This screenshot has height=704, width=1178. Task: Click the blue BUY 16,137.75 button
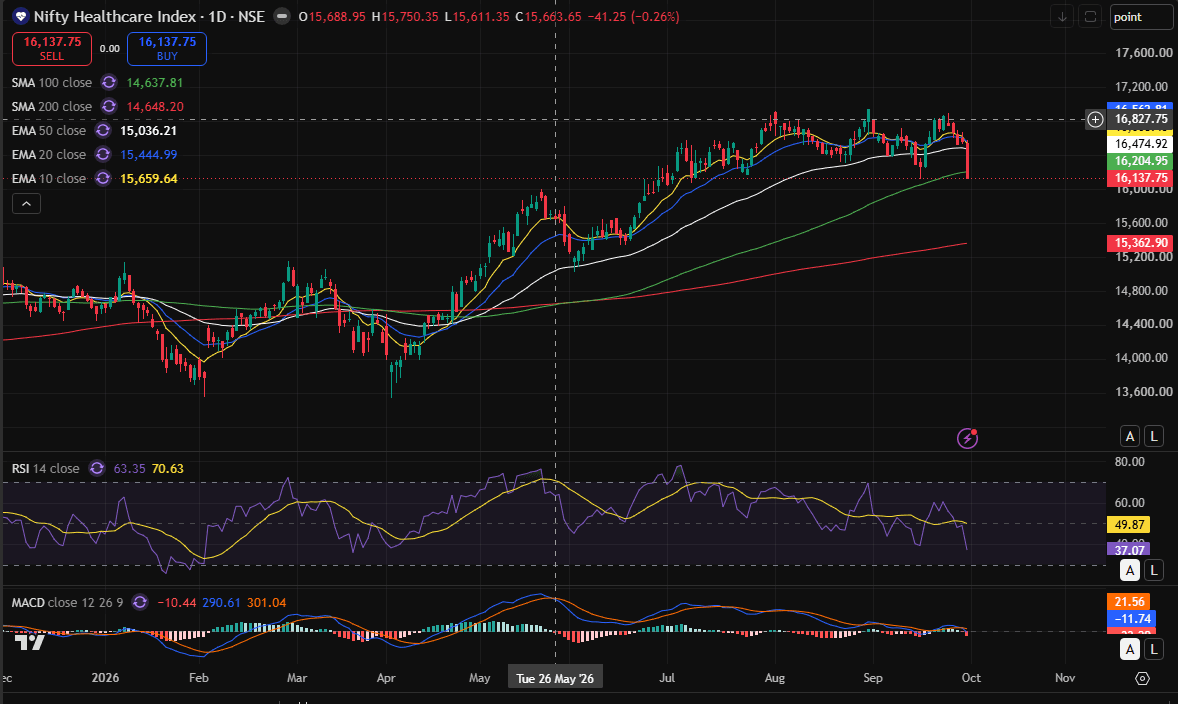click(167, 49)
